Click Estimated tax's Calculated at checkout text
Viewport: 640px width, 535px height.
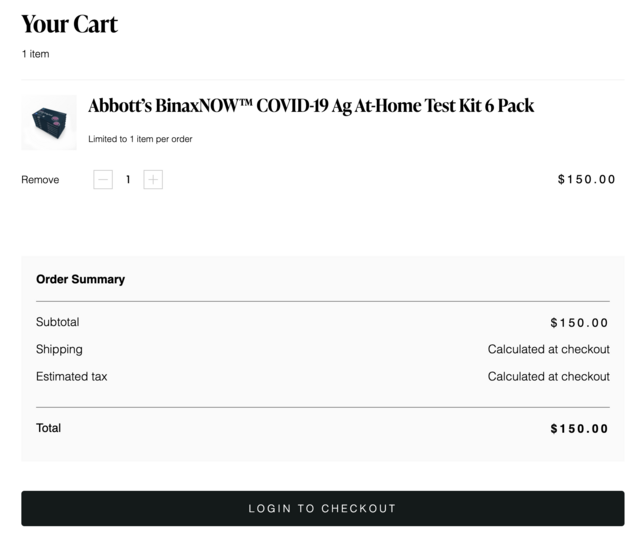pos(549,376)
